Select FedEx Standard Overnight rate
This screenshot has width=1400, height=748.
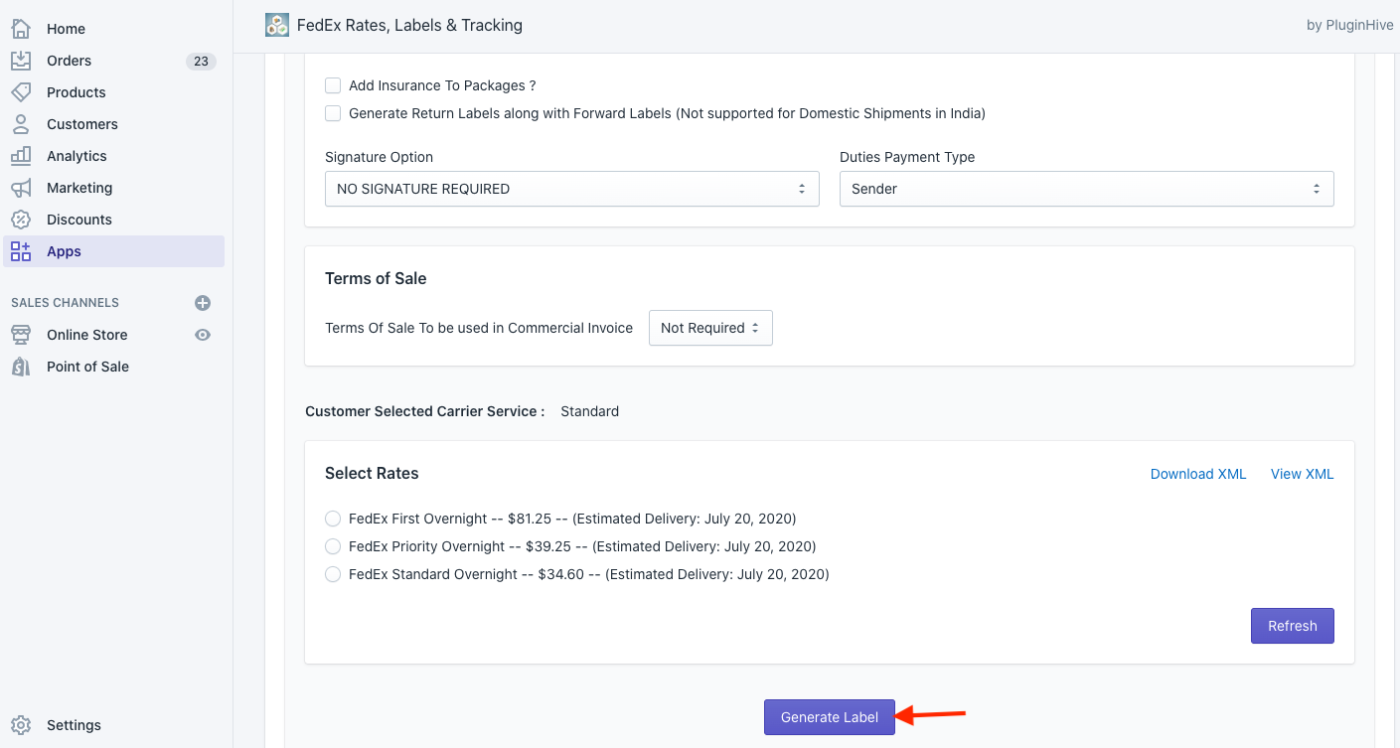click(x=333, y=575)
